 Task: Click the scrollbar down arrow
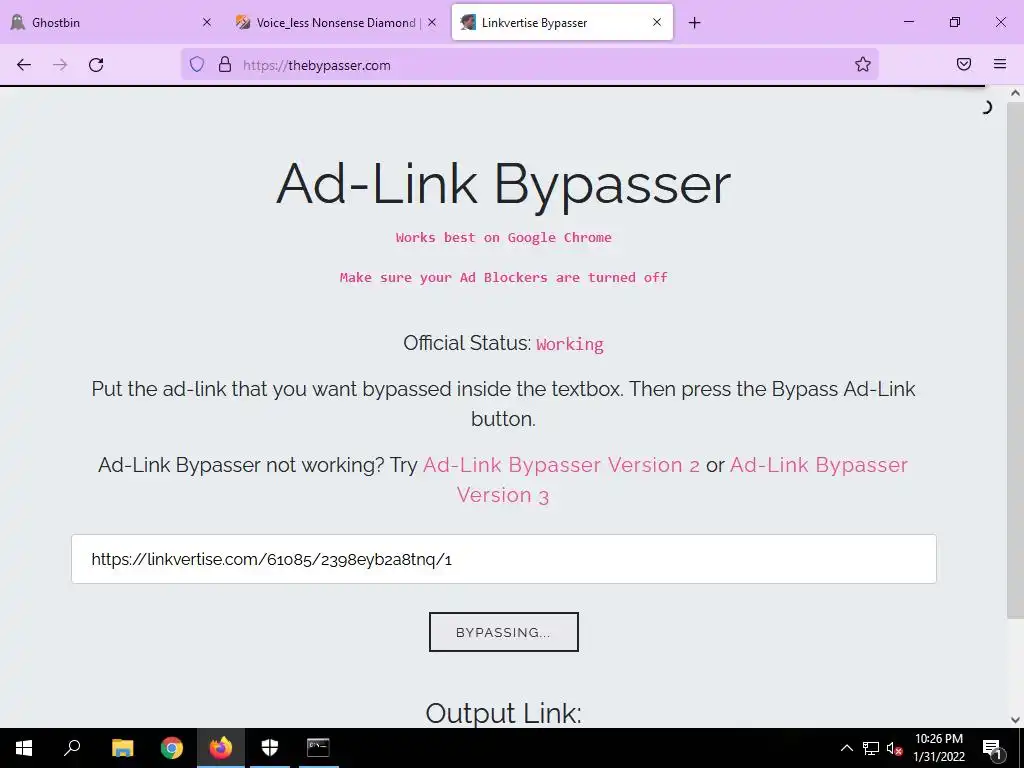point(1015,720)
